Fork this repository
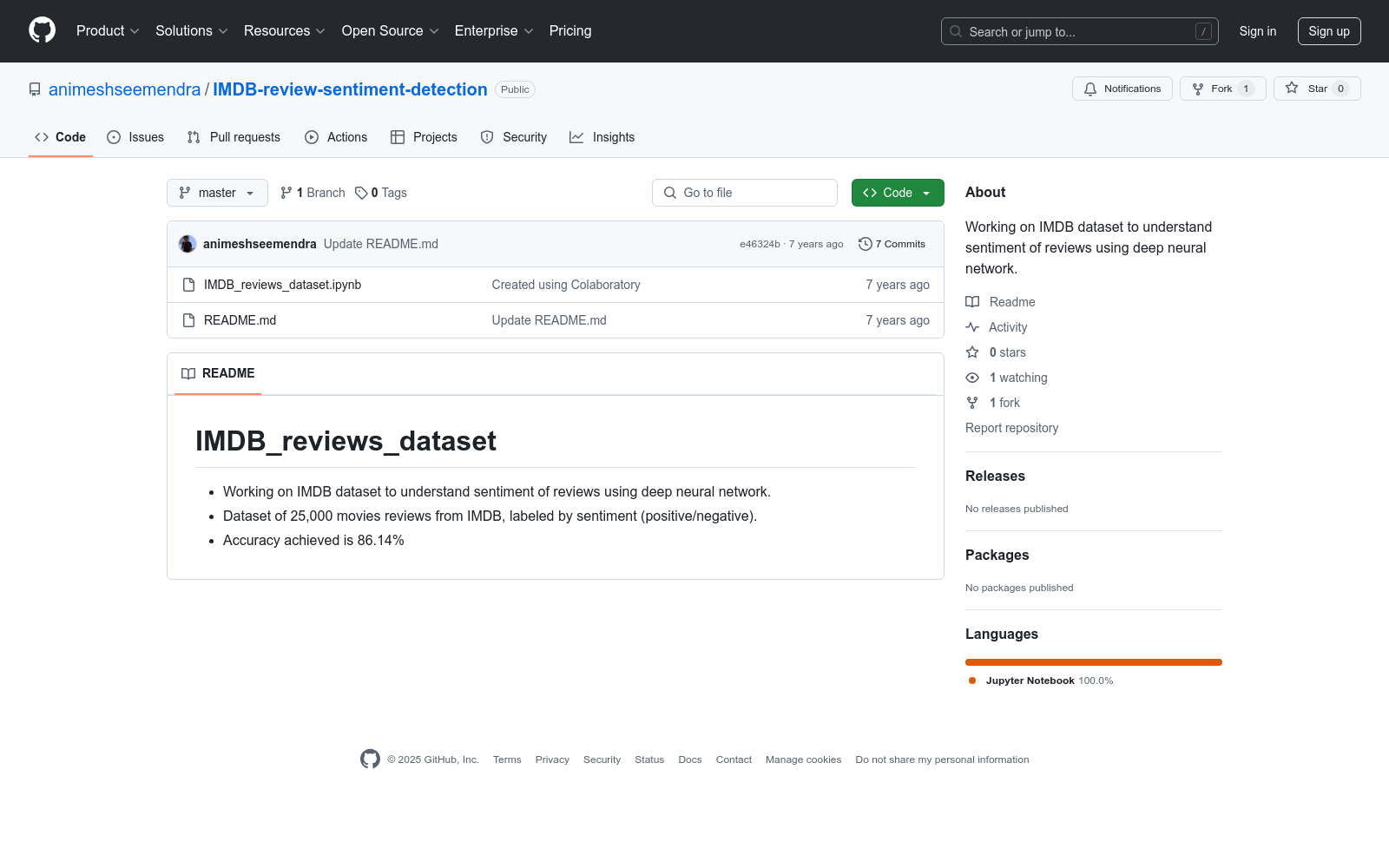1389x868 pixels. click(x=1222, y=89)
